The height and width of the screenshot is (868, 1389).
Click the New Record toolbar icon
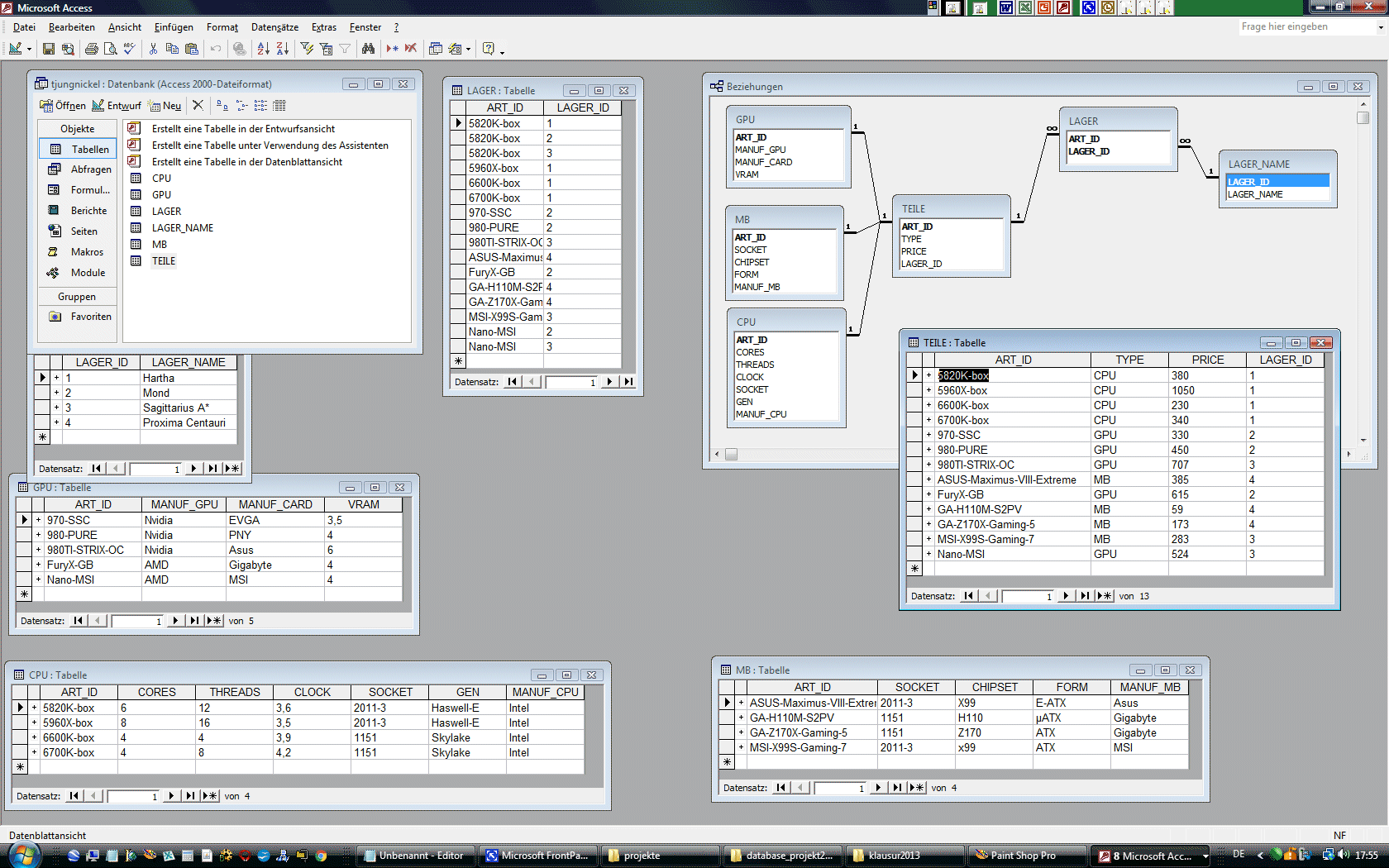pos(392,49)
